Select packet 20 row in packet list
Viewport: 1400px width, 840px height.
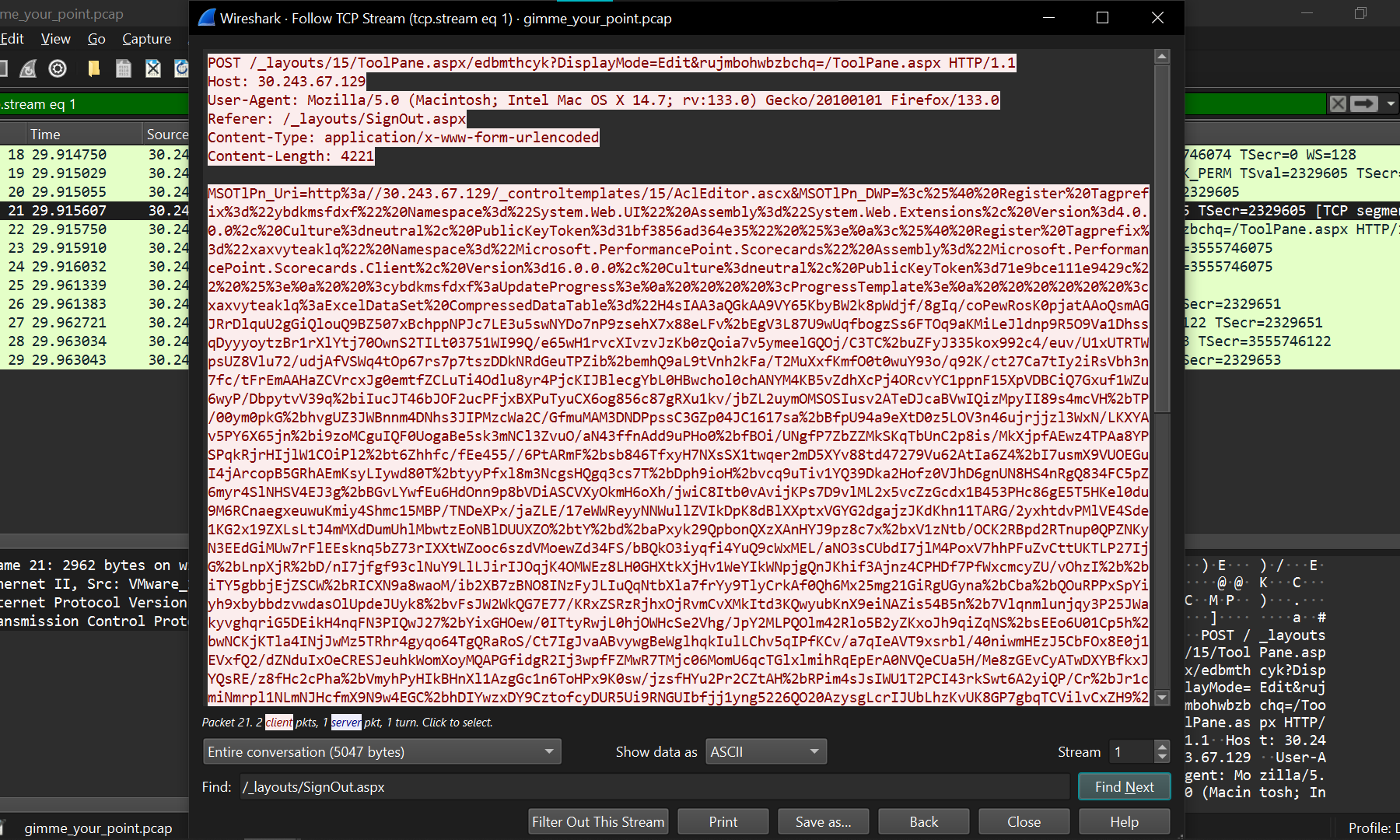click(x=94, y=192)
